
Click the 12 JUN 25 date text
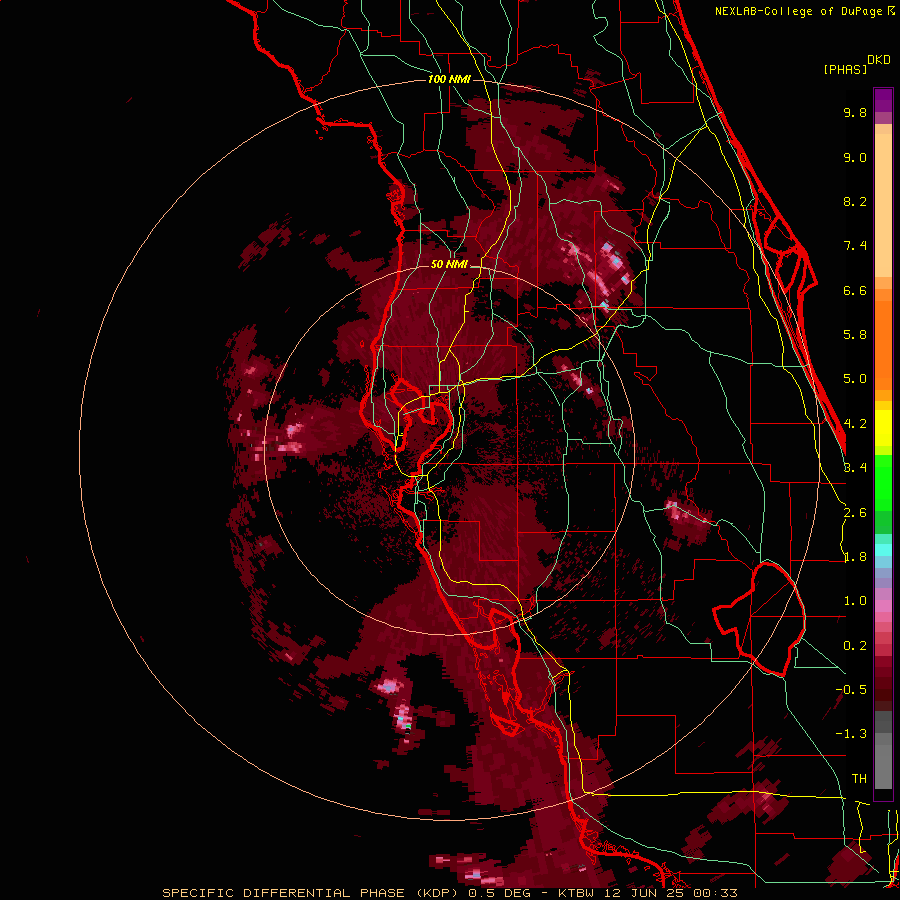[642, 893]
